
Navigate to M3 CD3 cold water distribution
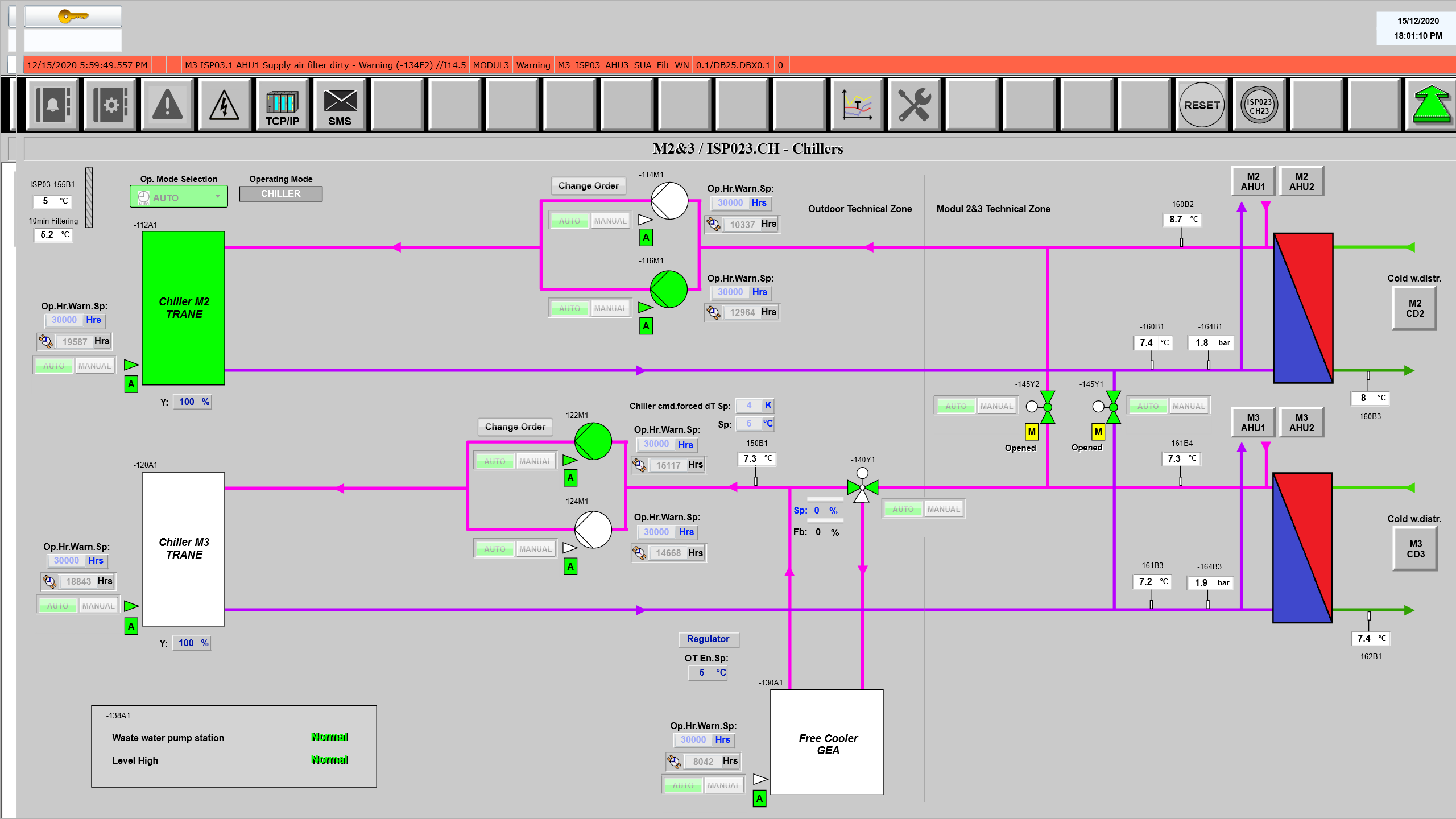coord(1415,549)
